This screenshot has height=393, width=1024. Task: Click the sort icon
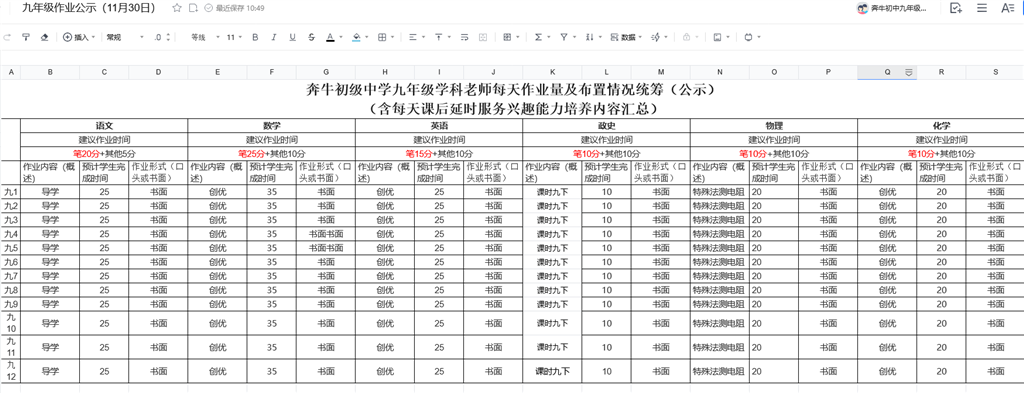pos(589,37)
